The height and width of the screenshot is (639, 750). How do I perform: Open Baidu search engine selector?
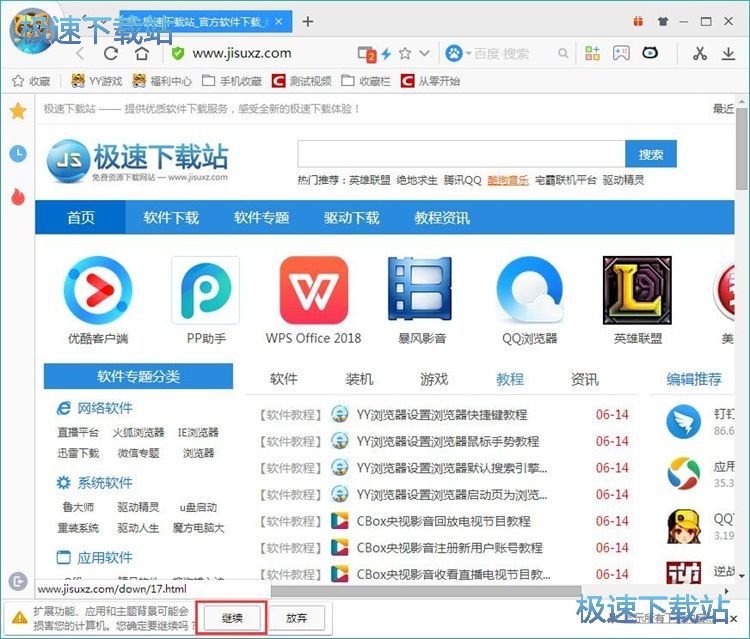(x=457, y=53)
